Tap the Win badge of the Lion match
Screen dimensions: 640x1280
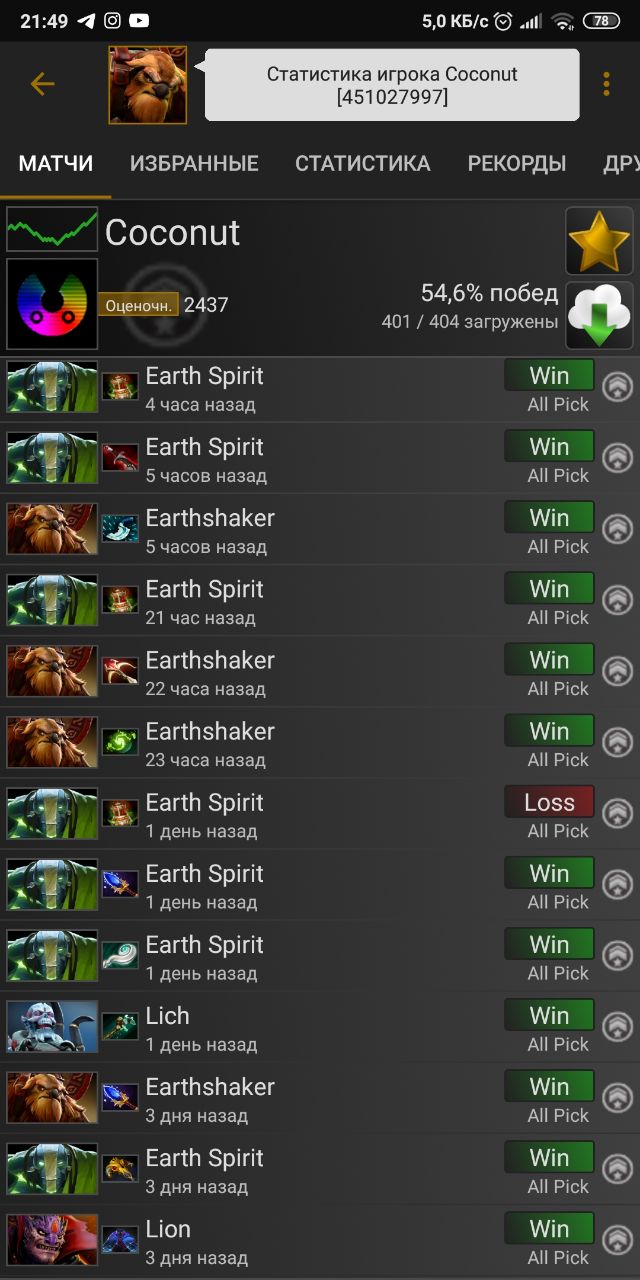[x=549, y=1228]
